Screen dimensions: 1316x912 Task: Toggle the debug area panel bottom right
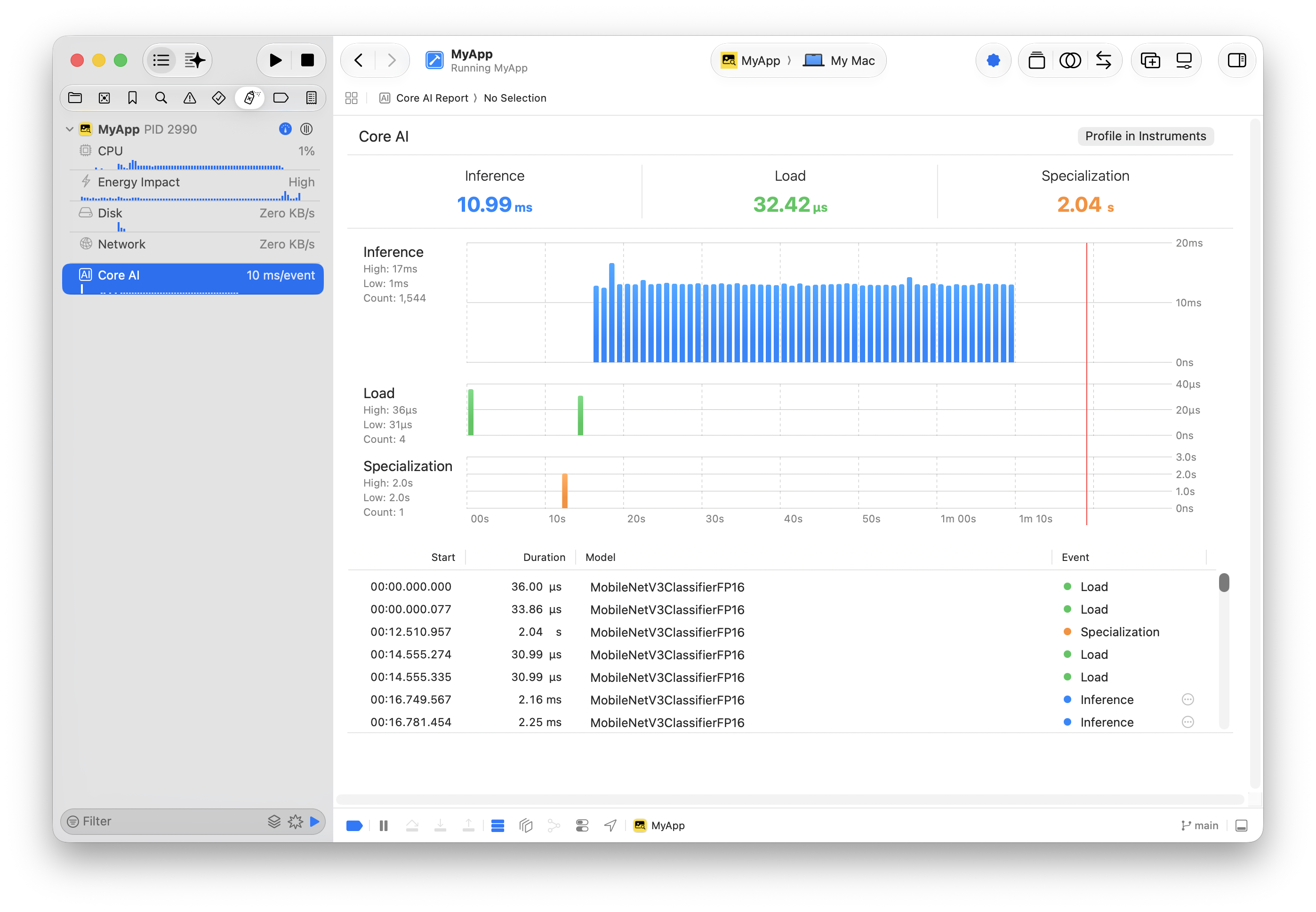1241,826
